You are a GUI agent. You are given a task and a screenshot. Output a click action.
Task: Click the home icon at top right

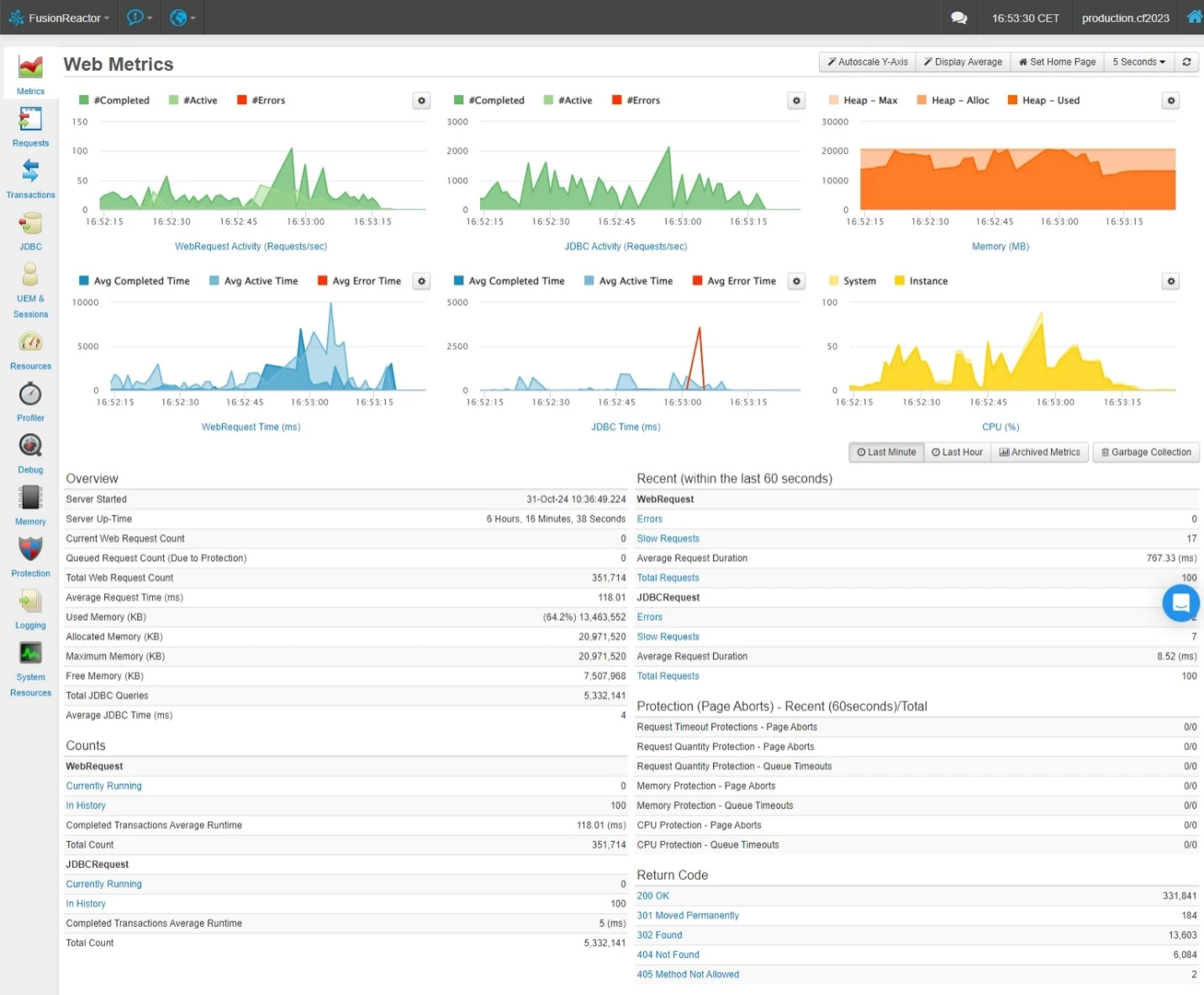(1194, 17)
